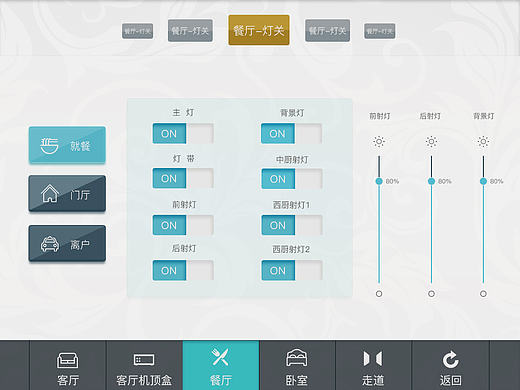Switch to the 卧室 tab label
520x390 pixels.
(x=296, y=380)
